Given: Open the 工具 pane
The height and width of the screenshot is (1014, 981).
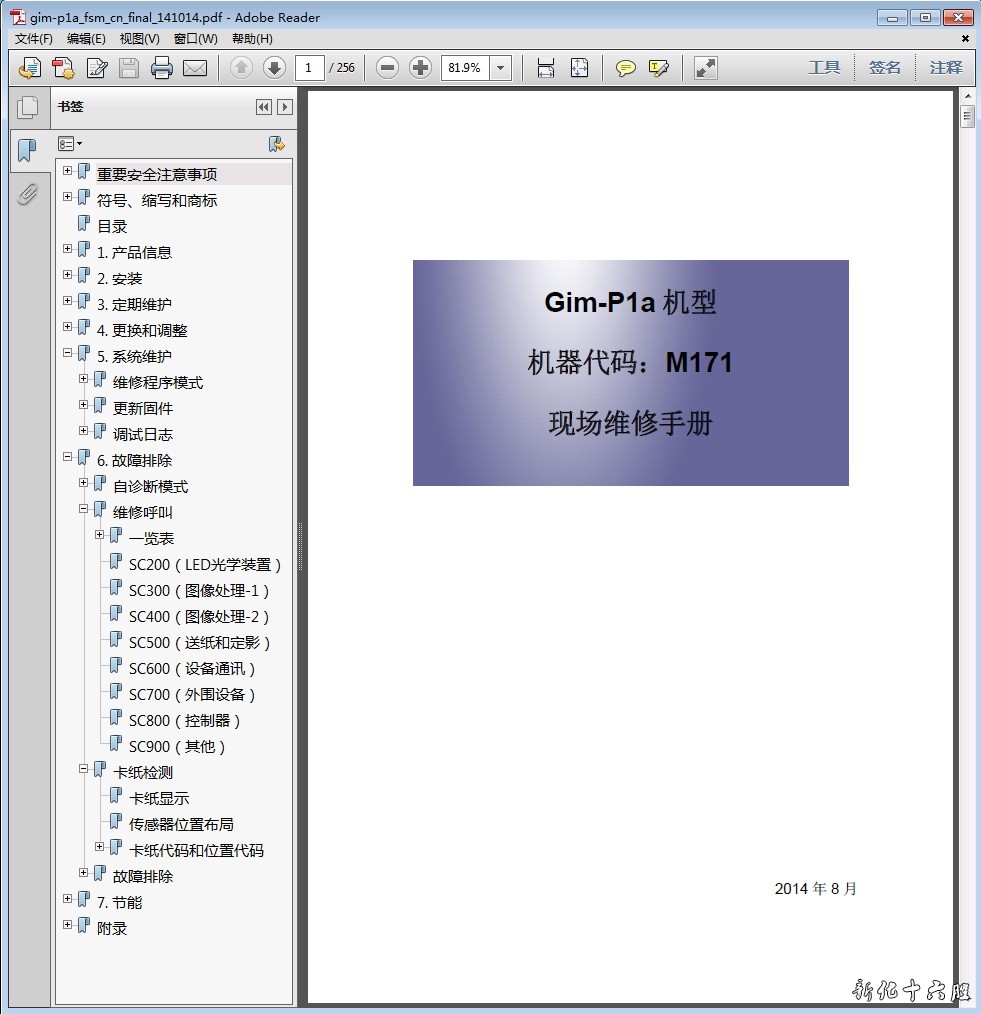Looking at the screenshot, I should (824, 68).
